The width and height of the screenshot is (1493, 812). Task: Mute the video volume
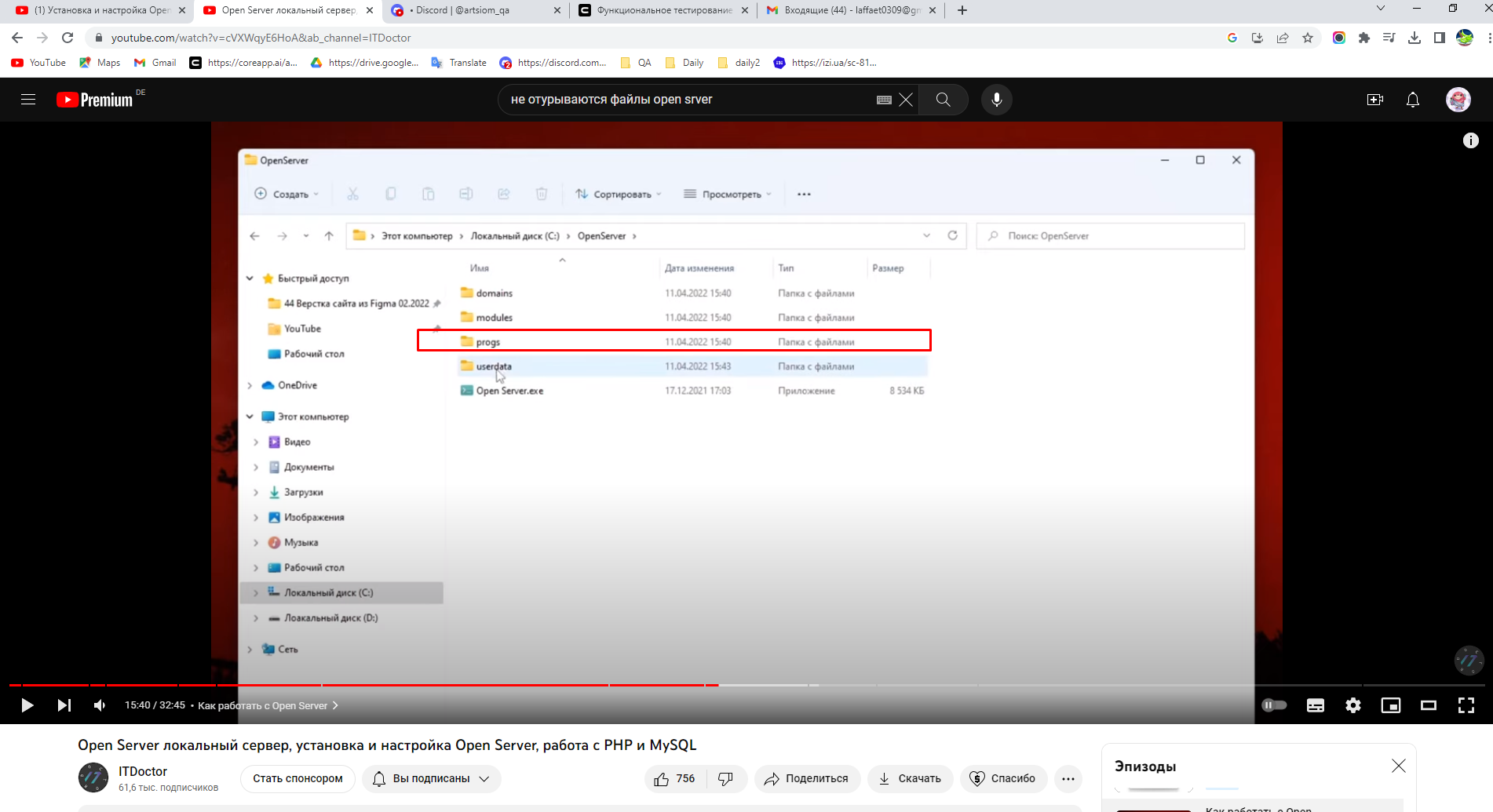100,705
